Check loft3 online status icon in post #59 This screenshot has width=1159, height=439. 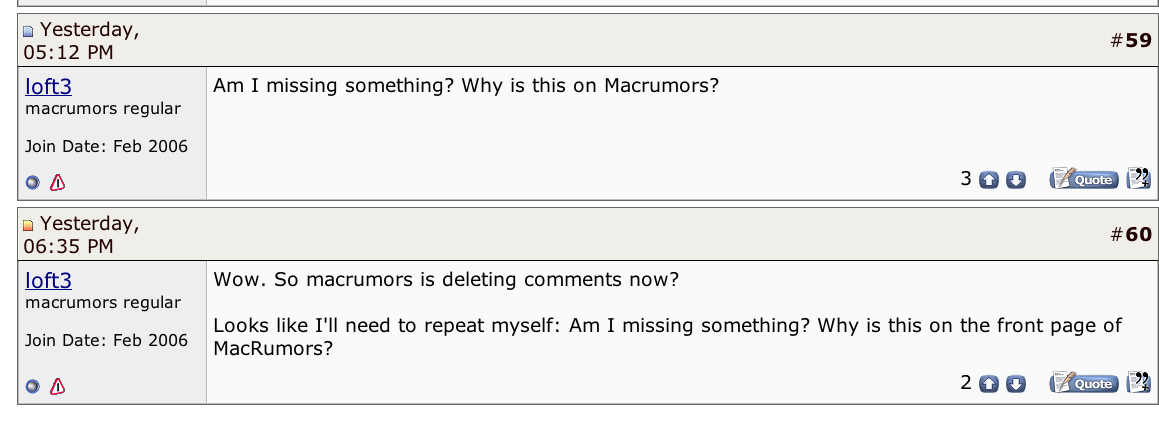pos(33,183)
